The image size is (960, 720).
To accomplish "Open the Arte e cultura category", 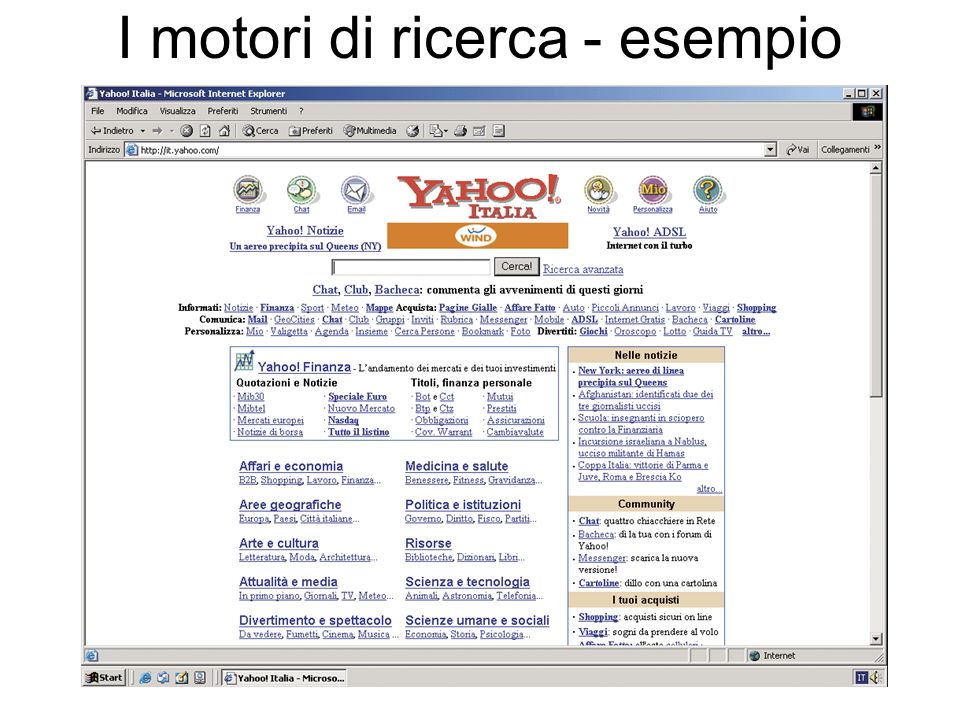I will pos(279,543).
